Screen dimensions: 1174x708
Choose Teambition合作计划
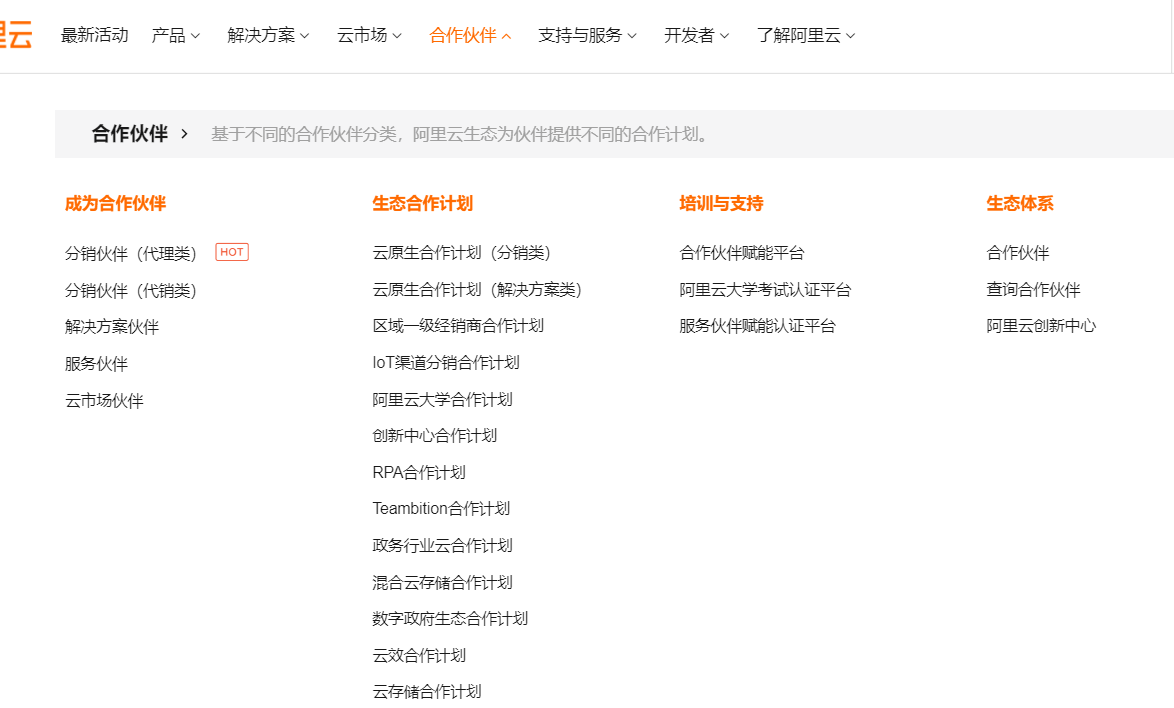(442, 508)
